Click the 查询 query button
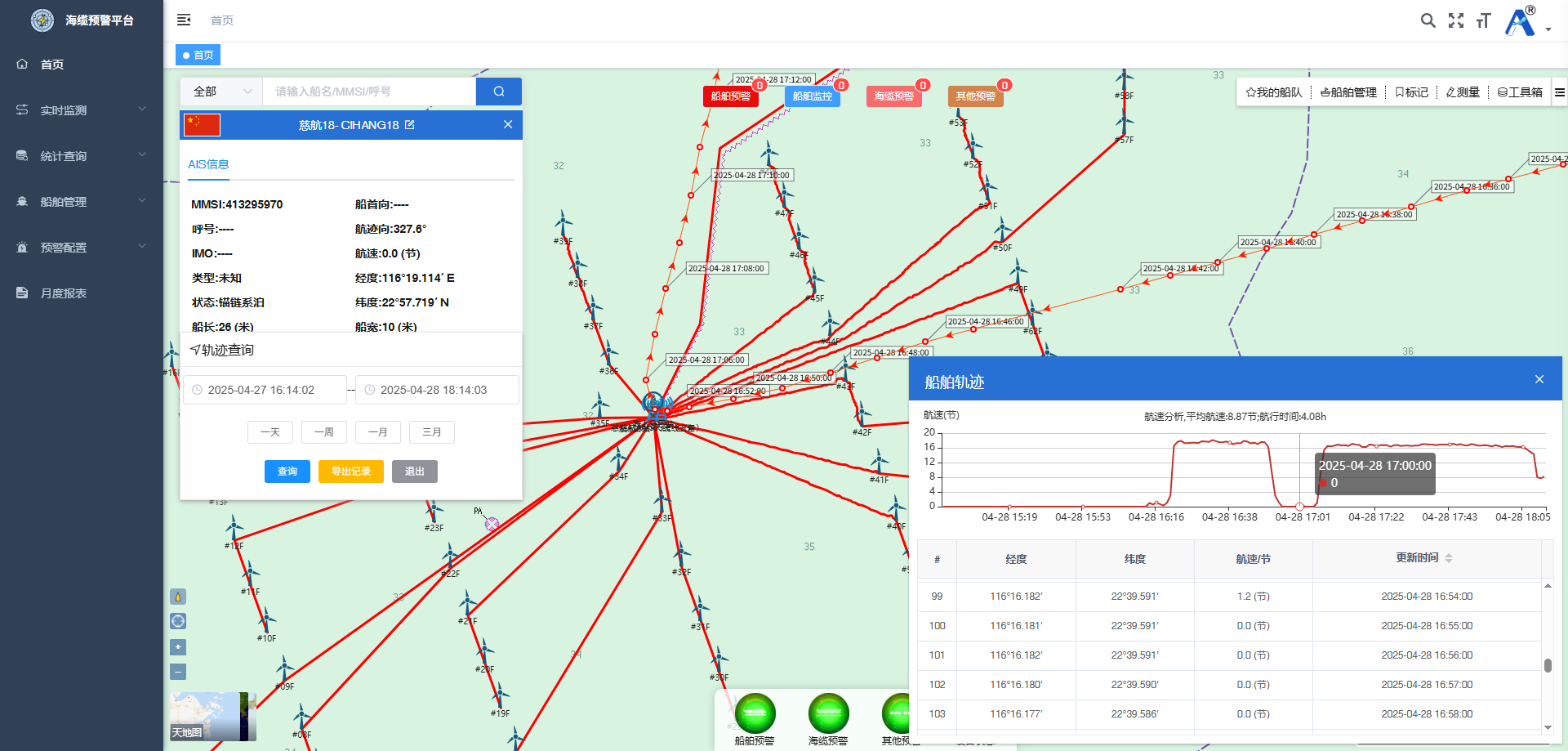The height and width of the screenshot is (751, 1568). coord(287,472)
